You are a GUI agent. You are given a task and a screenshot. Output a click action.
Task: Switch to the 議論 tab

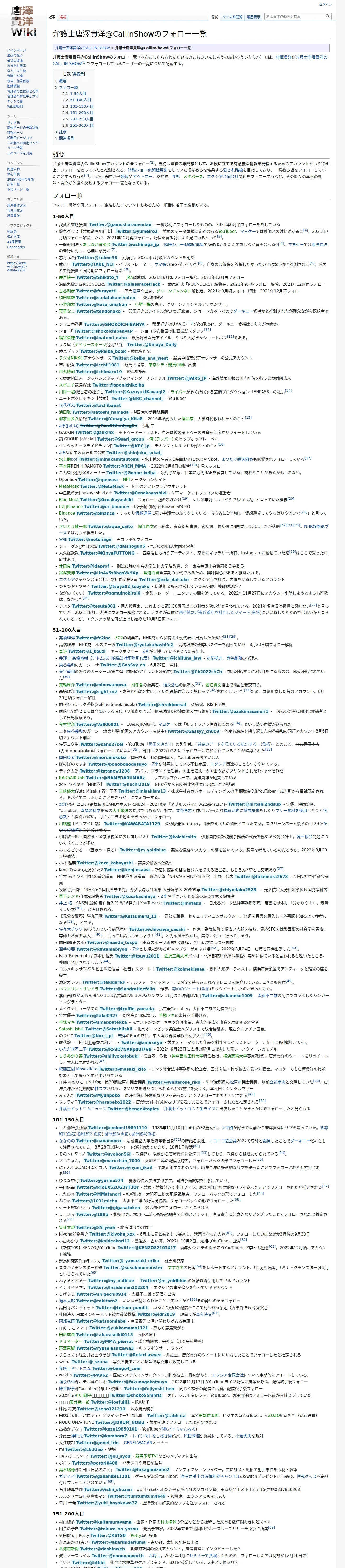63,17
